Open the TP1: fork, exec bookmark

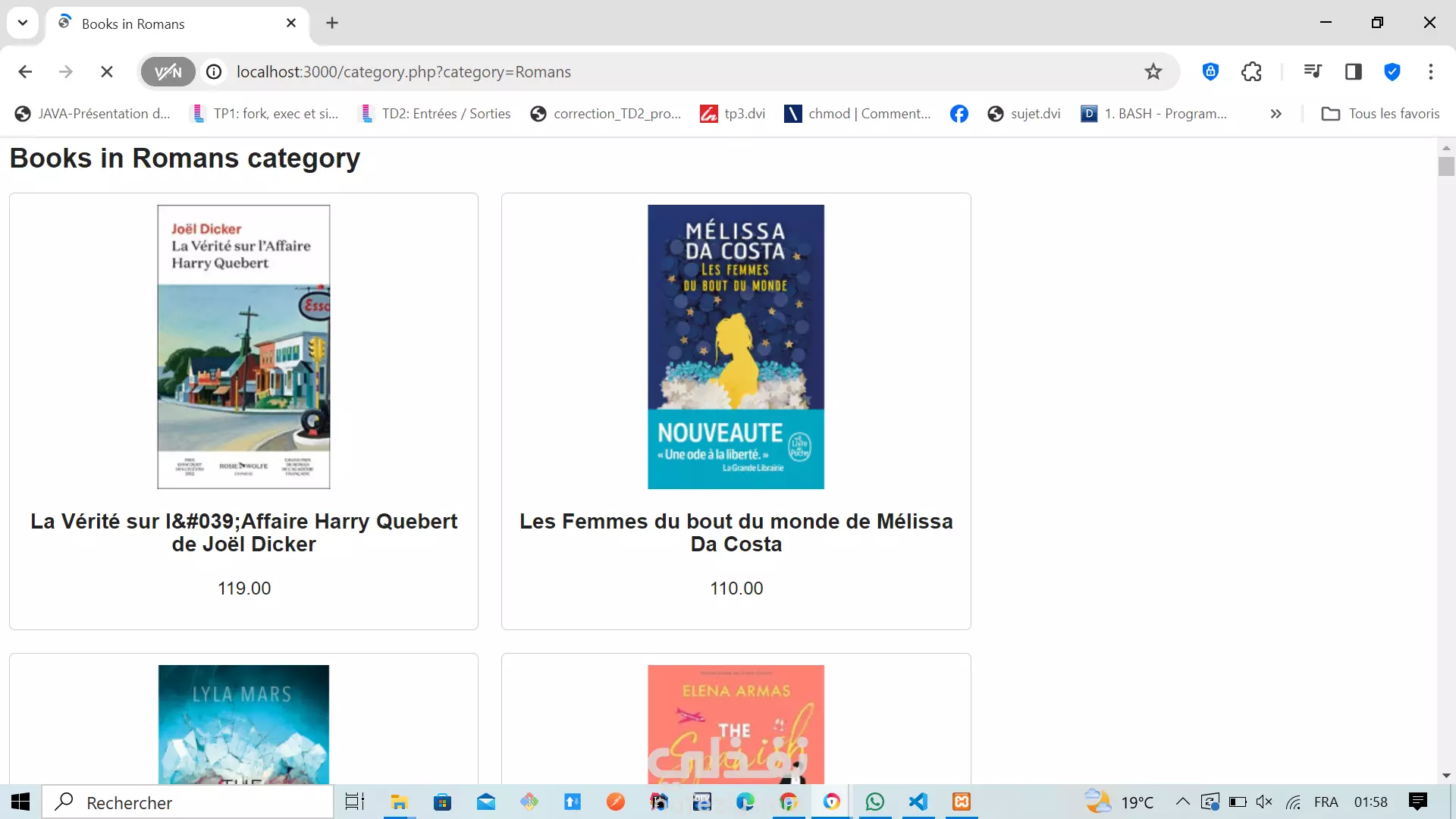265,114
